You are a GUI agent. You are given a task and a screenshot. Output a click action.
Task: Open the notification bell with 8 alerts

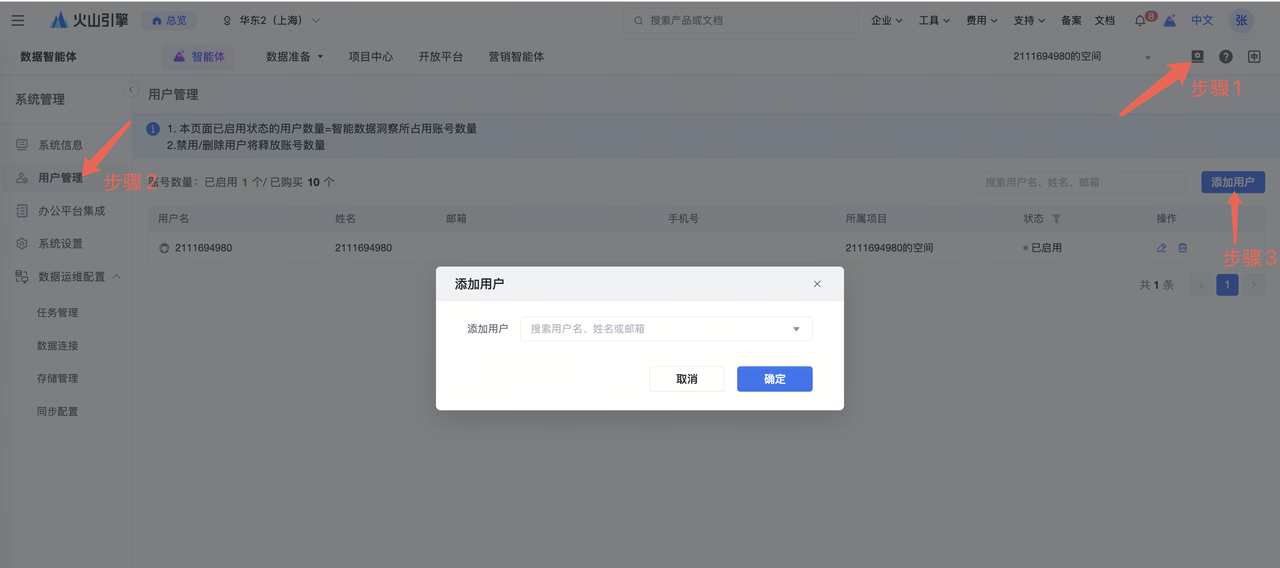(x=1141, y=20)
